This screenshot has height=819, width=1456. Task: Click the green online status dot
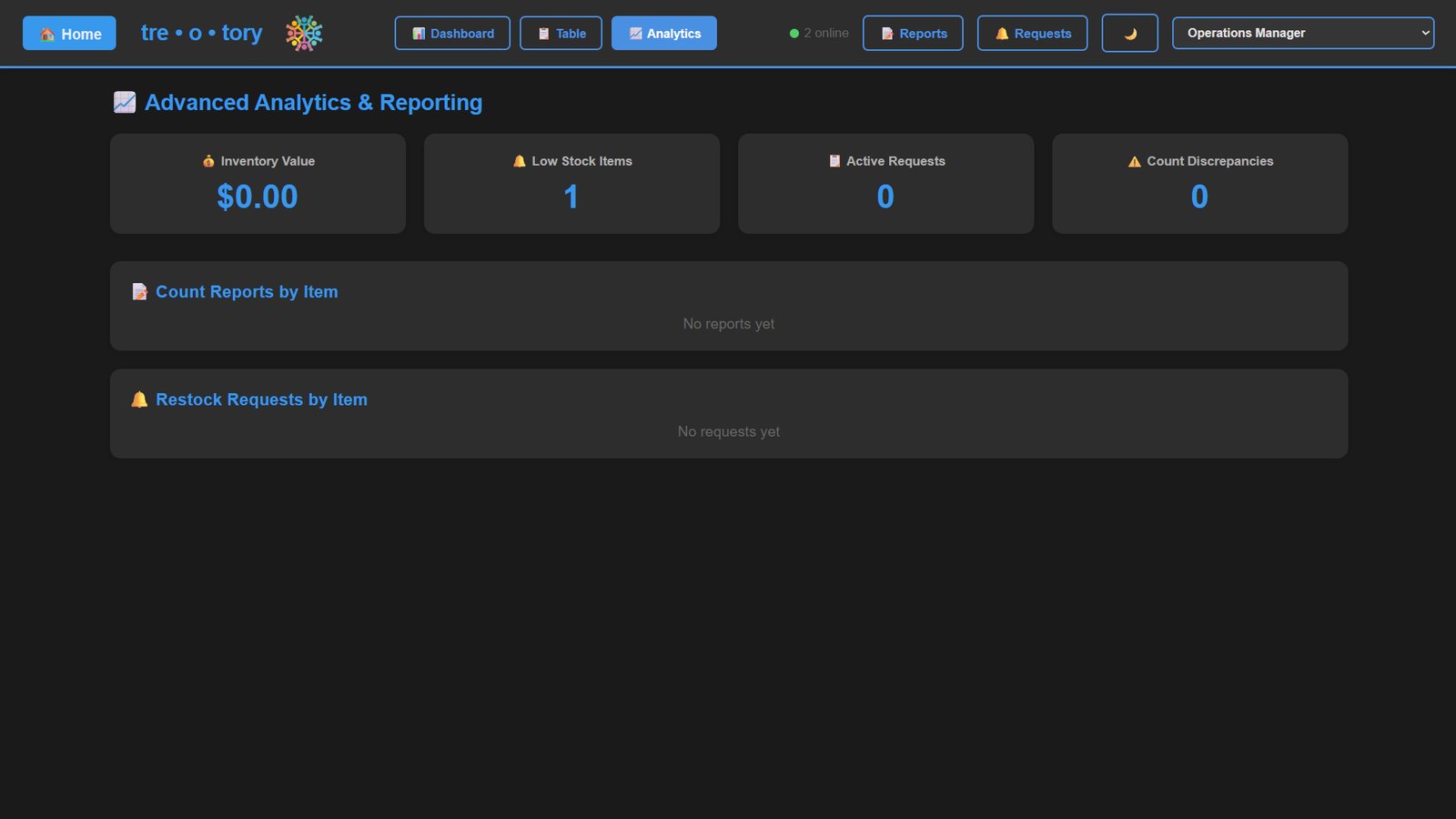[x=794, y=34]
